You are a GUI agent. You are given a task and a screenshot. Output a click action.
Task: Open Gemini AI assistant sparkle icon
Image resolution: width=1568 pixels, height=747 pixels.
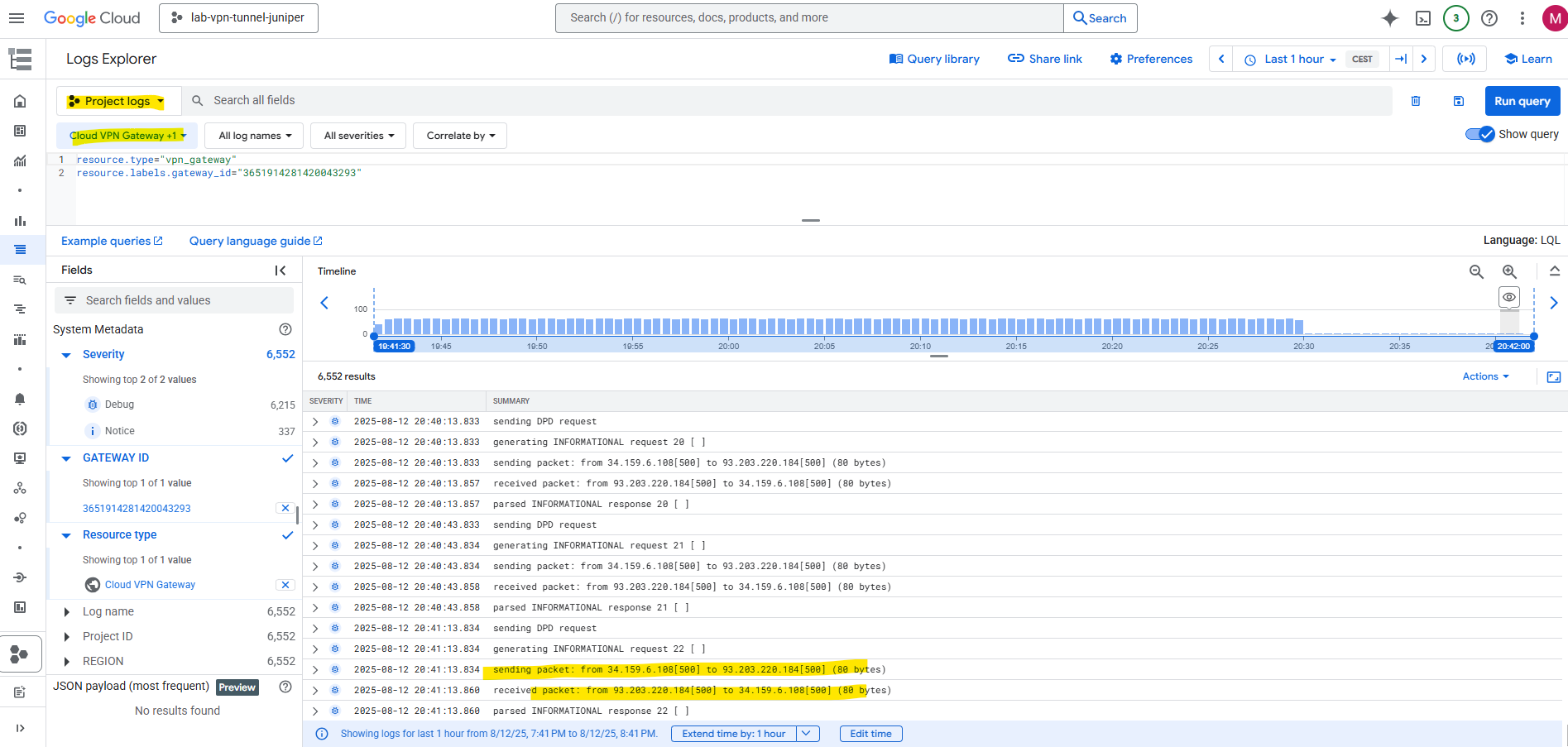1390,18
